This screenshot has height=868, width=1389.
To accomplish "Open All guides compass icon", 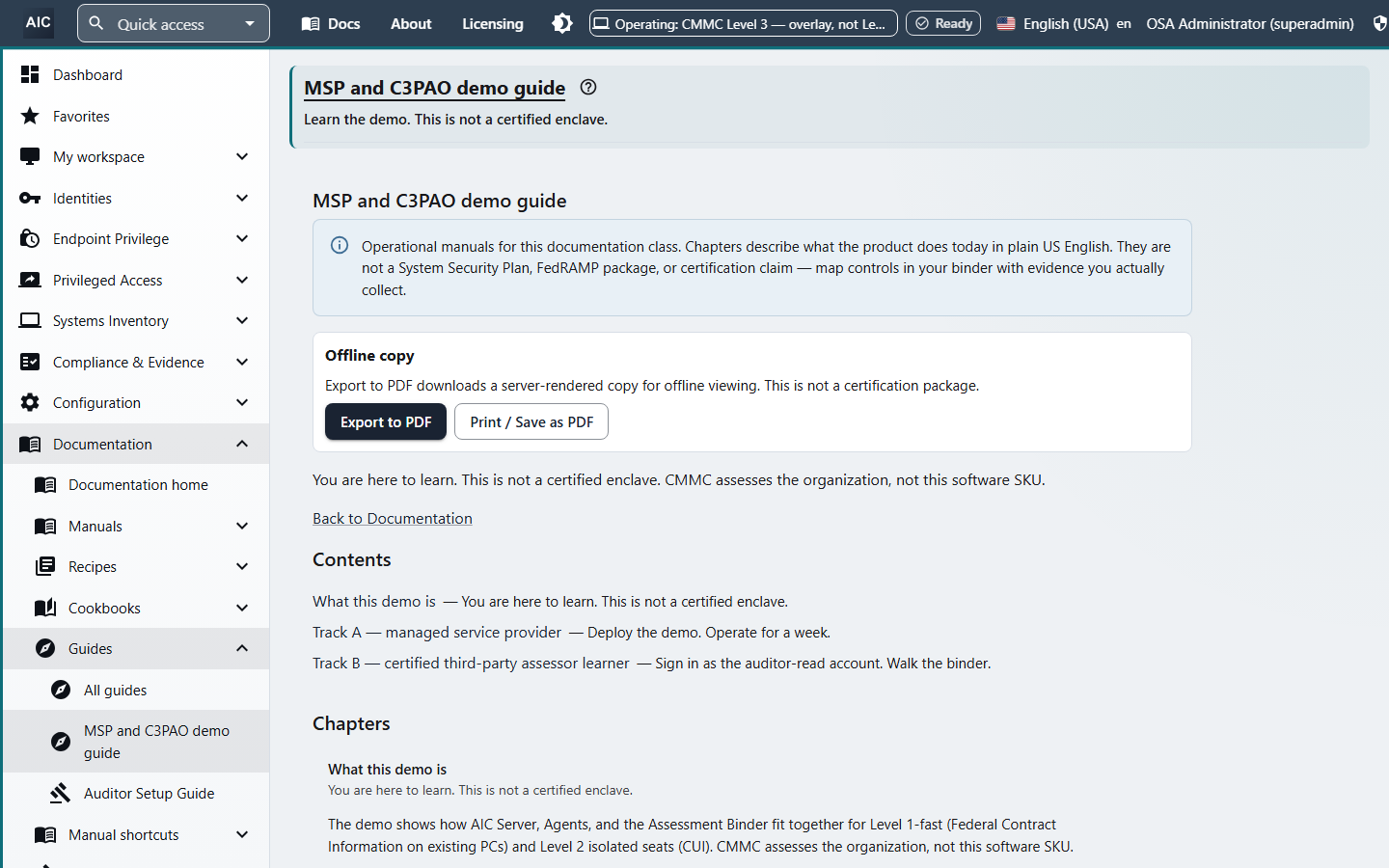I will click(x=60, y=690).
